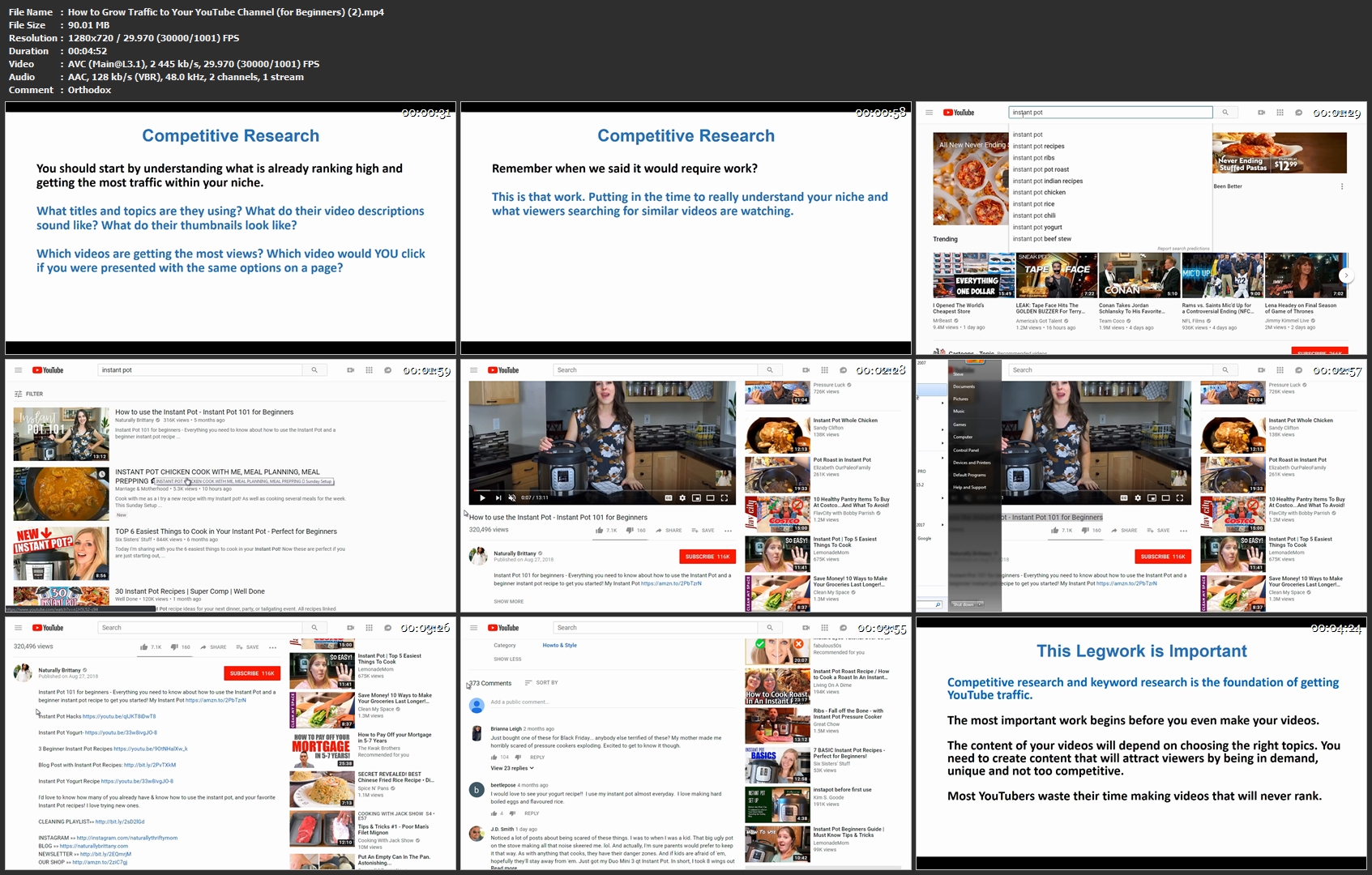Click the Naturally Brittany avatar in the 00:02:28 frame
Image resolution: width=1372 pixels, height=875 pixels.
pos(478,556)
